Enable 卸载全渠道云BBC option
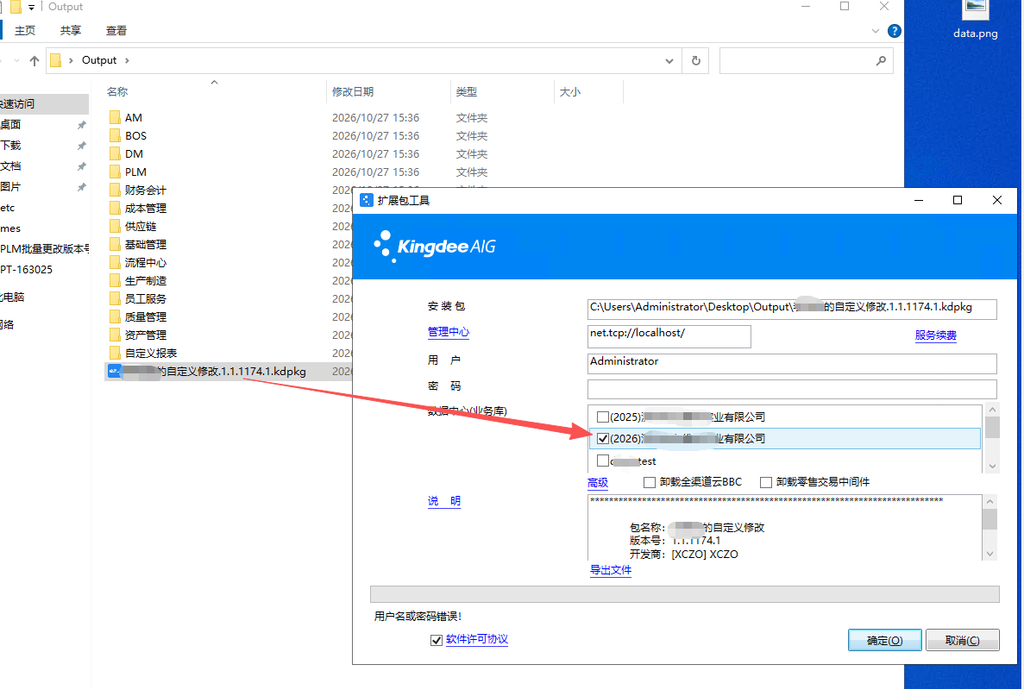This screenshot has height=689, width=1024. [649, 482]
